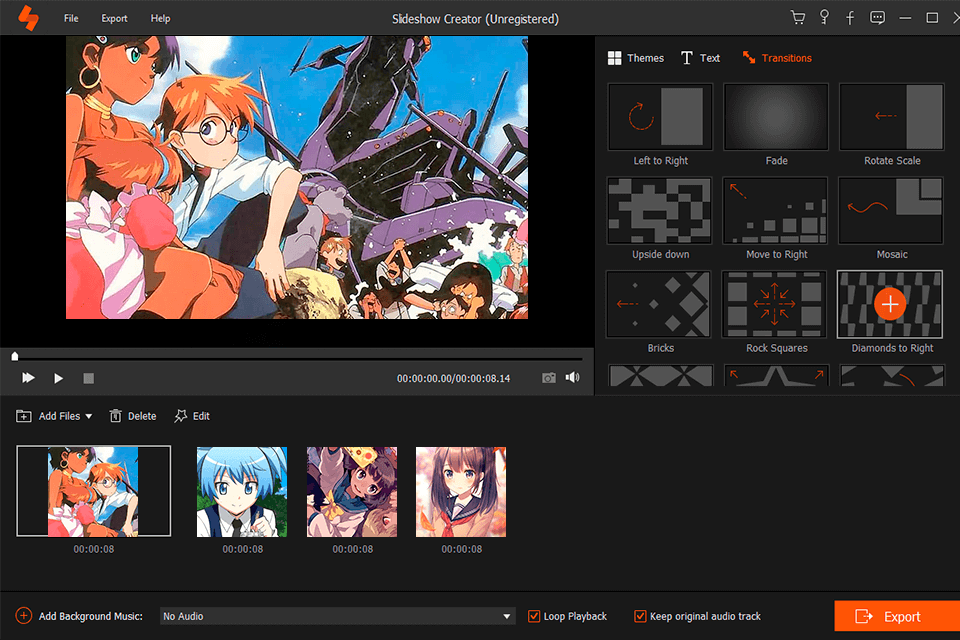960x640 pixels.
Task: Open the Export menu
Action: [x=114, y=17]
